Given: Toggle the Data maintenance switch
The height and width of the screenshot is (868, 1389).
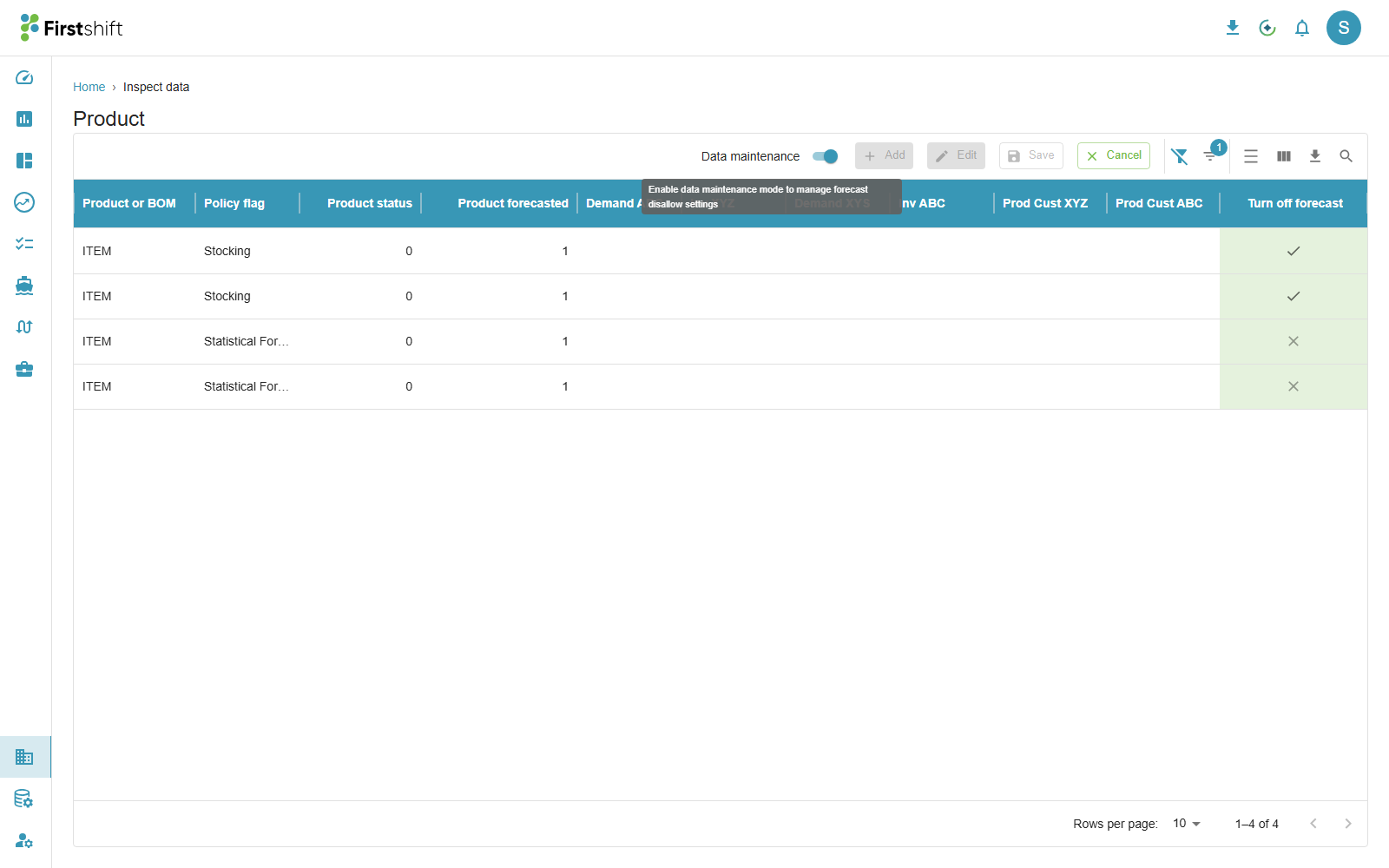Looking at the screenshot, I should (826, 156).
